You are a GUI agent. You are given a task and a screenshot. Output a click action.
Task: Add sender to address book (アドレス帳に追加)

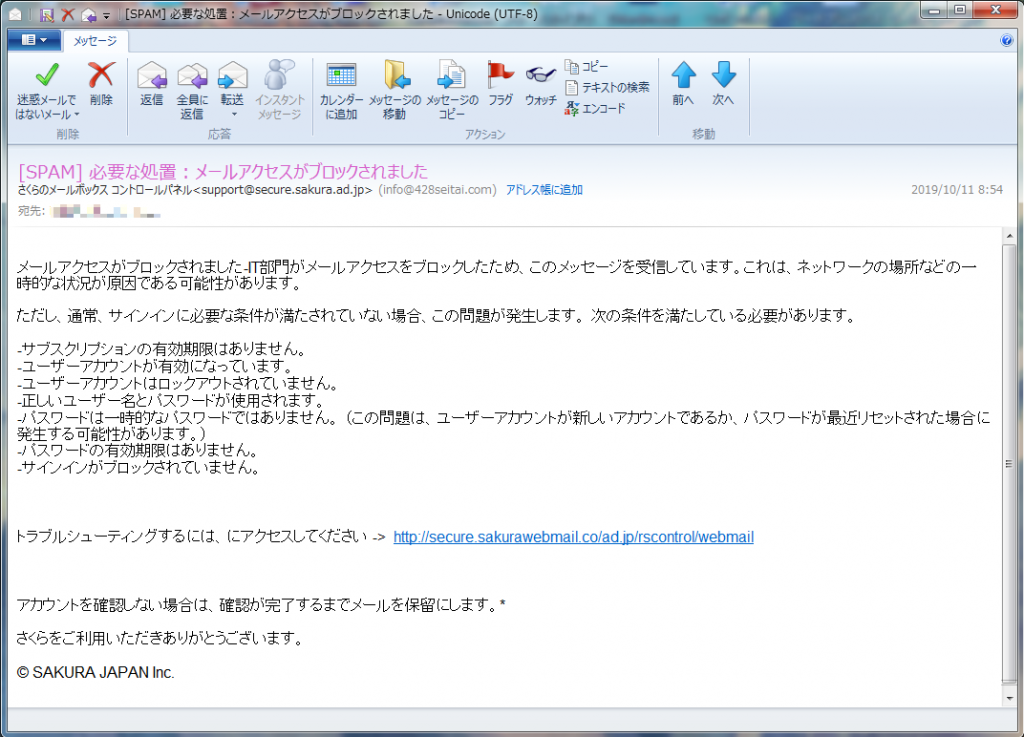(x=544, y=190)
